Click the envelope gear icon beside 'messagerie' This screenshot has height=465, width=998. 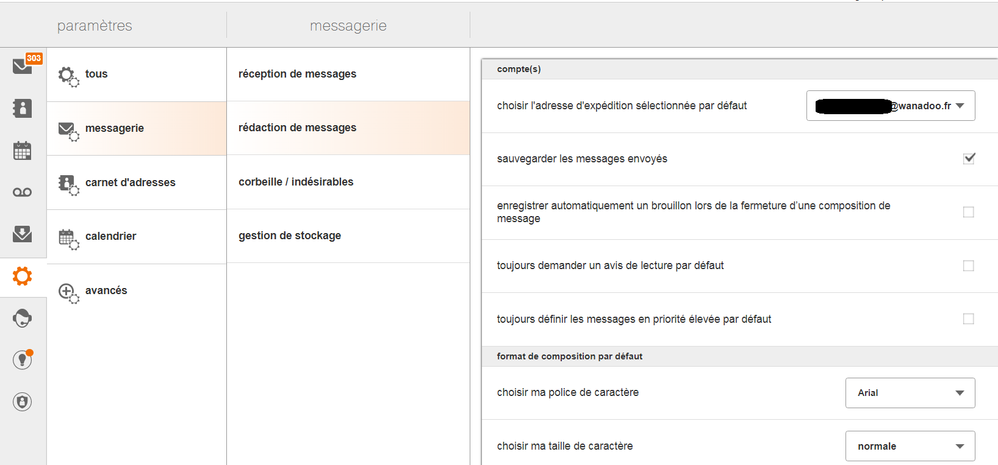click(x=68, y=131)
